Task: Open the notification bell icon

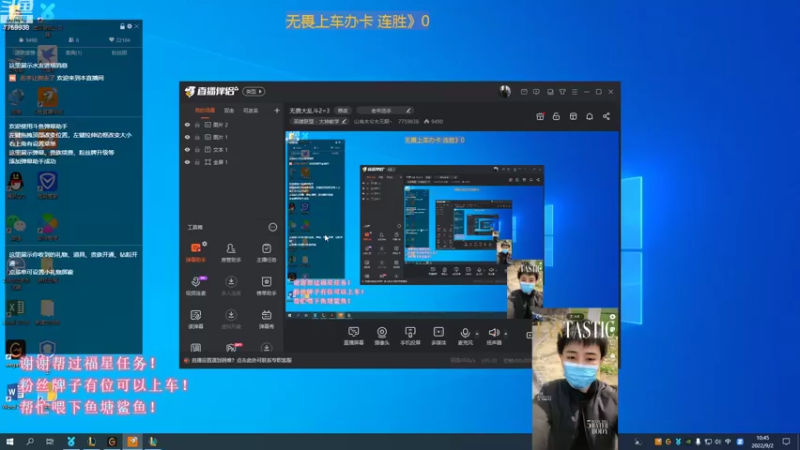Action: click(589, 116)
